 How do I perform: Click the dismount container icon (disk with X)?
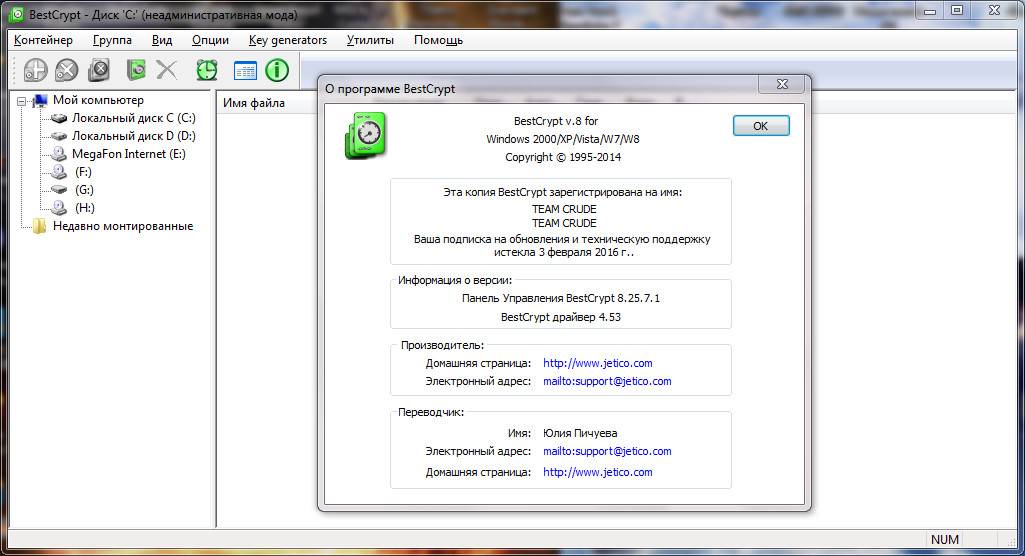[x=67, y=70]
